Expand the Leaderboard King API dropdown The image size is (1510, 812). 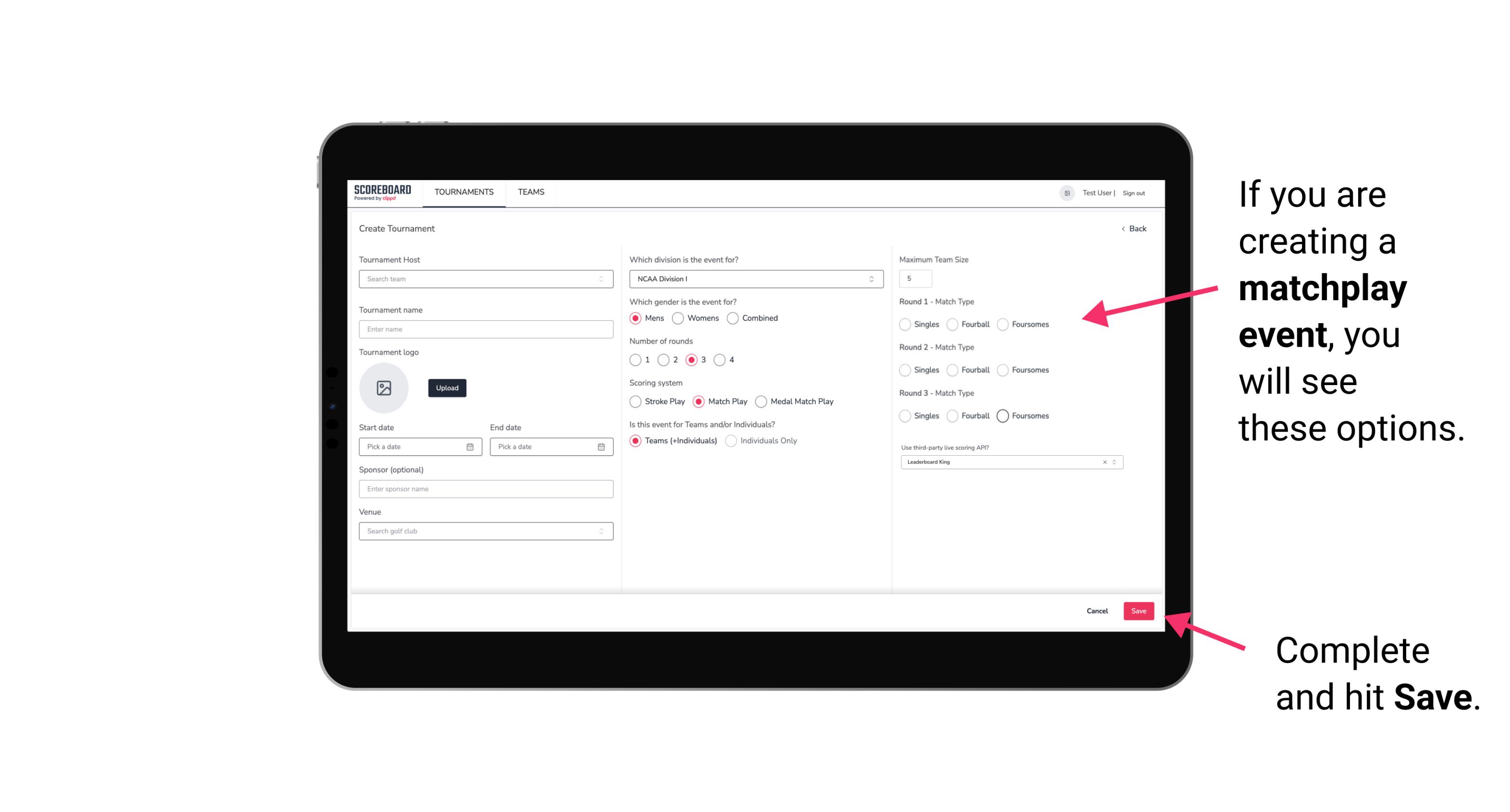pos(1114,462)
